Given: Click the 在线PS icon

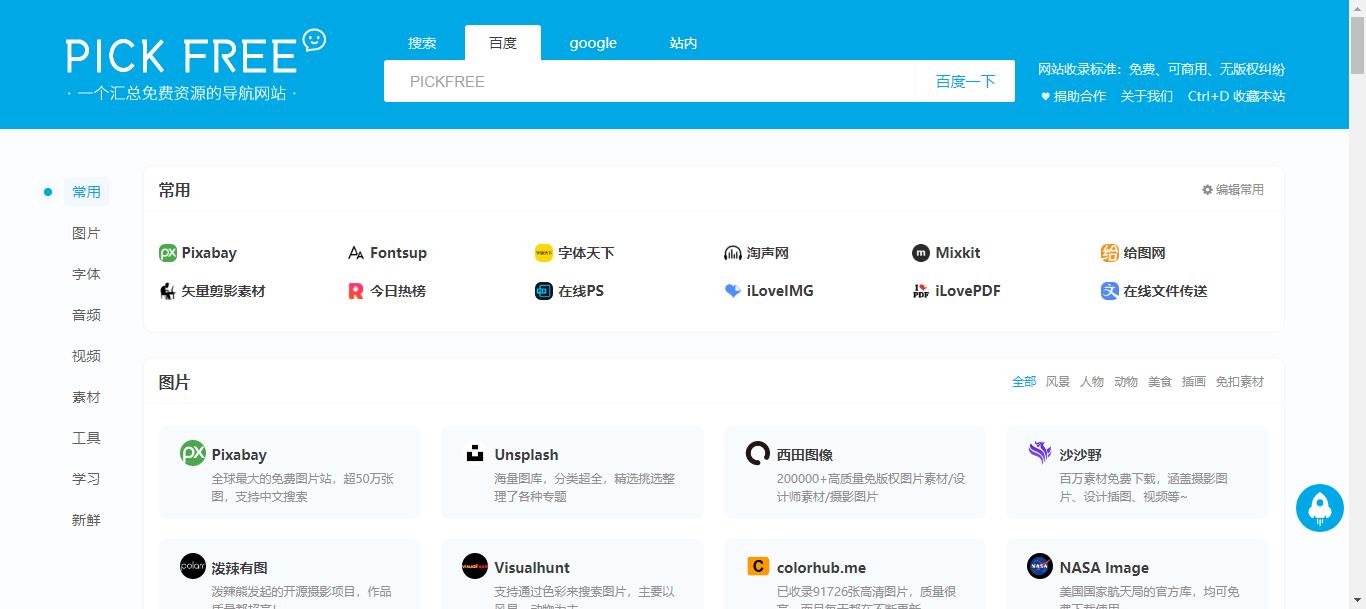Looking at the screenshot, I should pos(544,291).
